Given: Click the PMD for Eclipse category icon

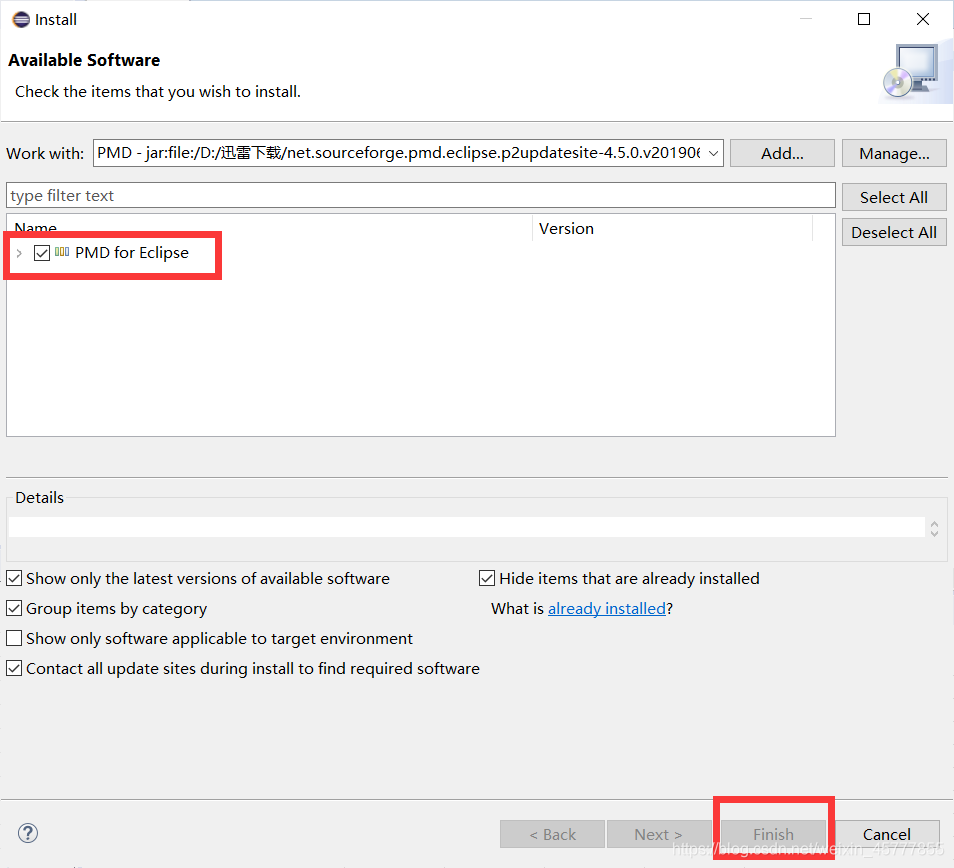Looking at the screenshot, I should pos(62,252).
